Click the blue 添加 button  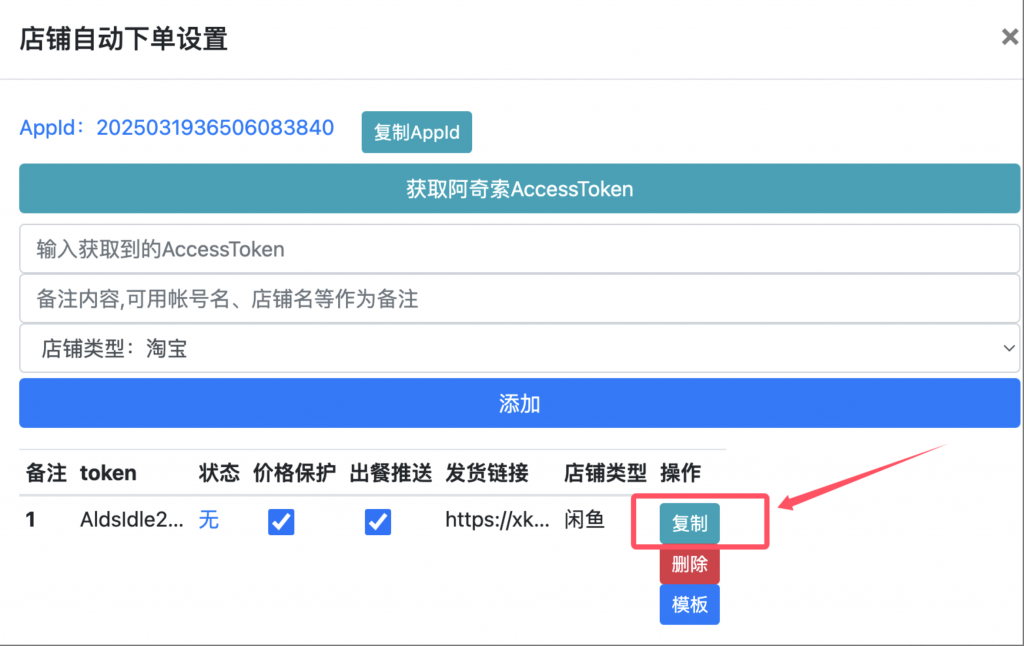point(519,403)
